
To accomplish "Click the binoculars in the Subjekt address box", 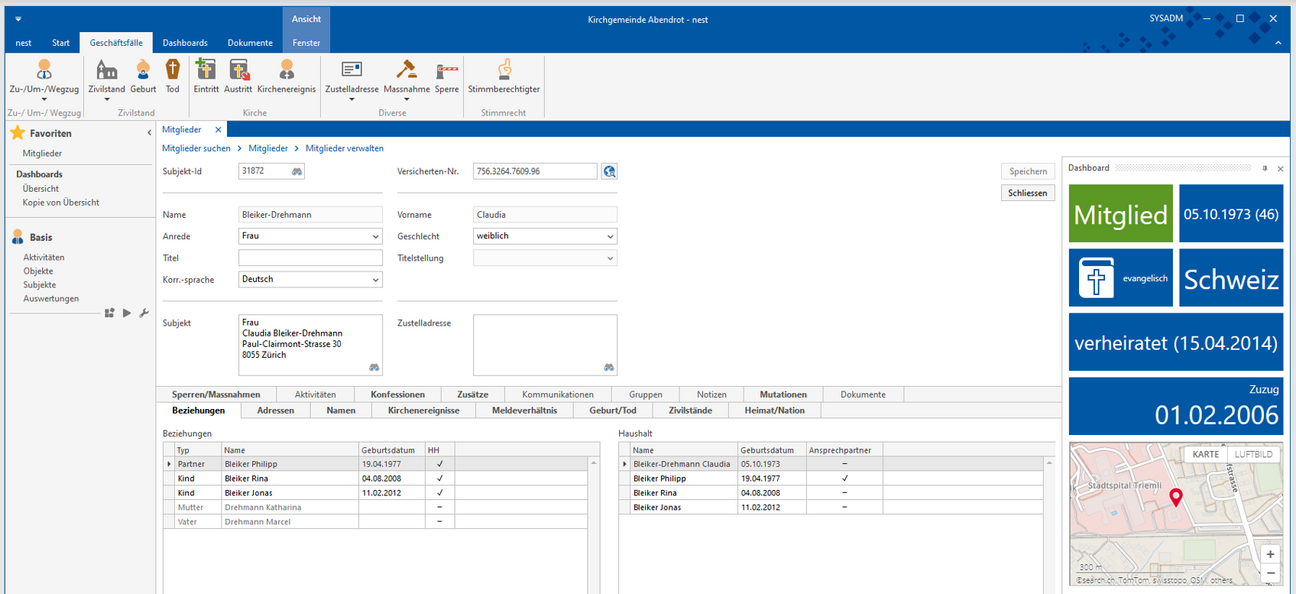I will [374, 368].
